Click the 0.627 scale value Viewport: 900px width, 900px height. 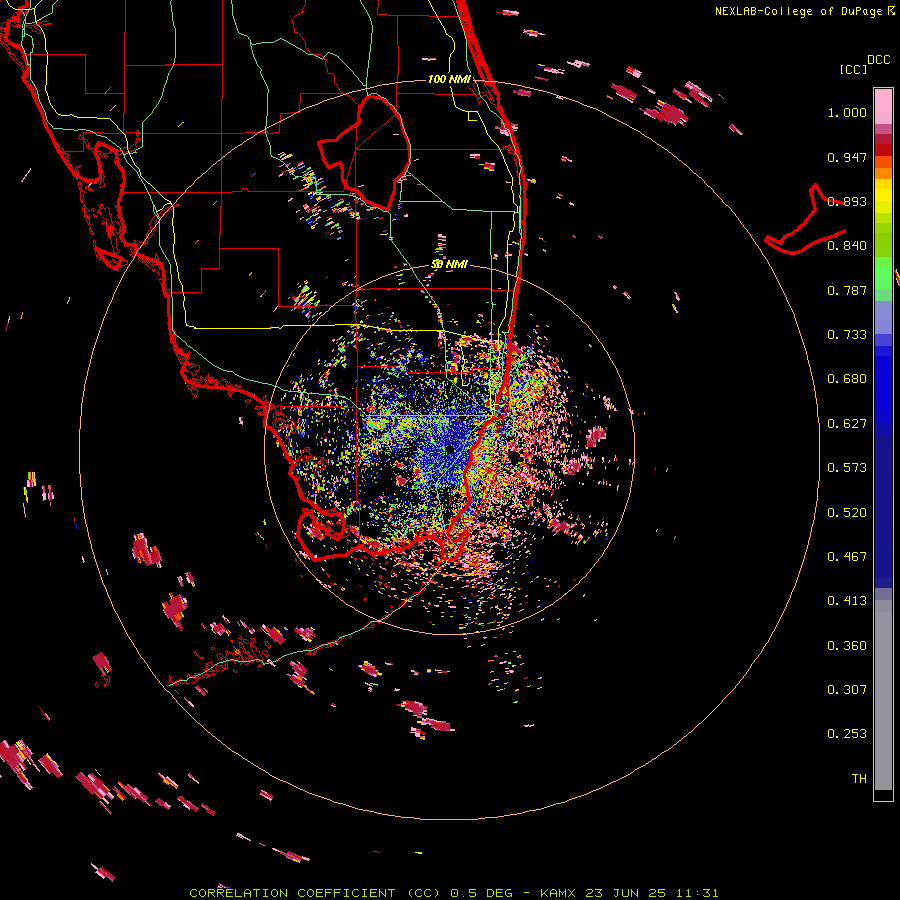tap(847, 424)
